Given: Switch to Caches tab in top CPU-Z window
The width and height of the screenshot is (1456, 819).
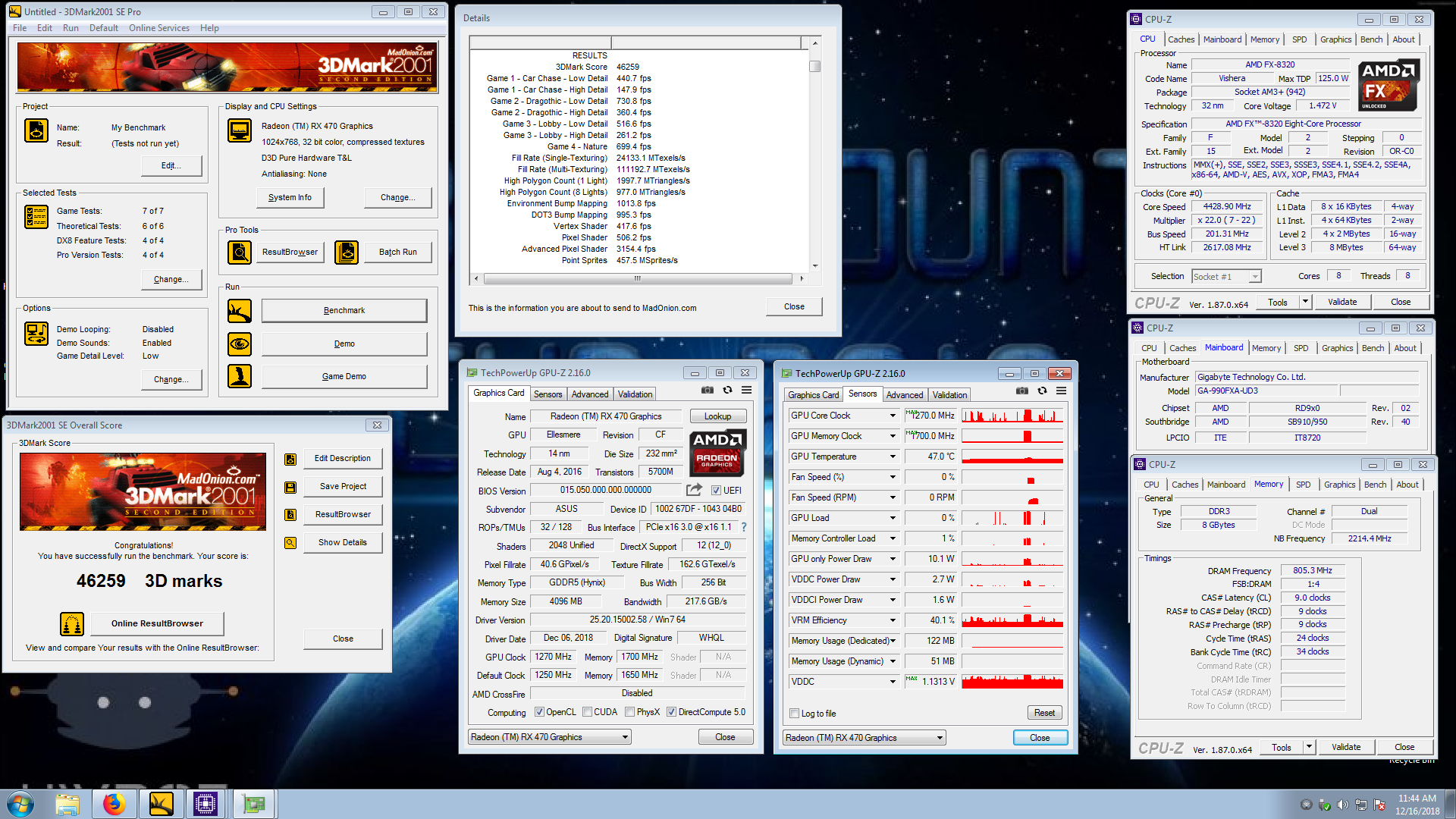Looking at the screenshot, I should pos(1181,39).
